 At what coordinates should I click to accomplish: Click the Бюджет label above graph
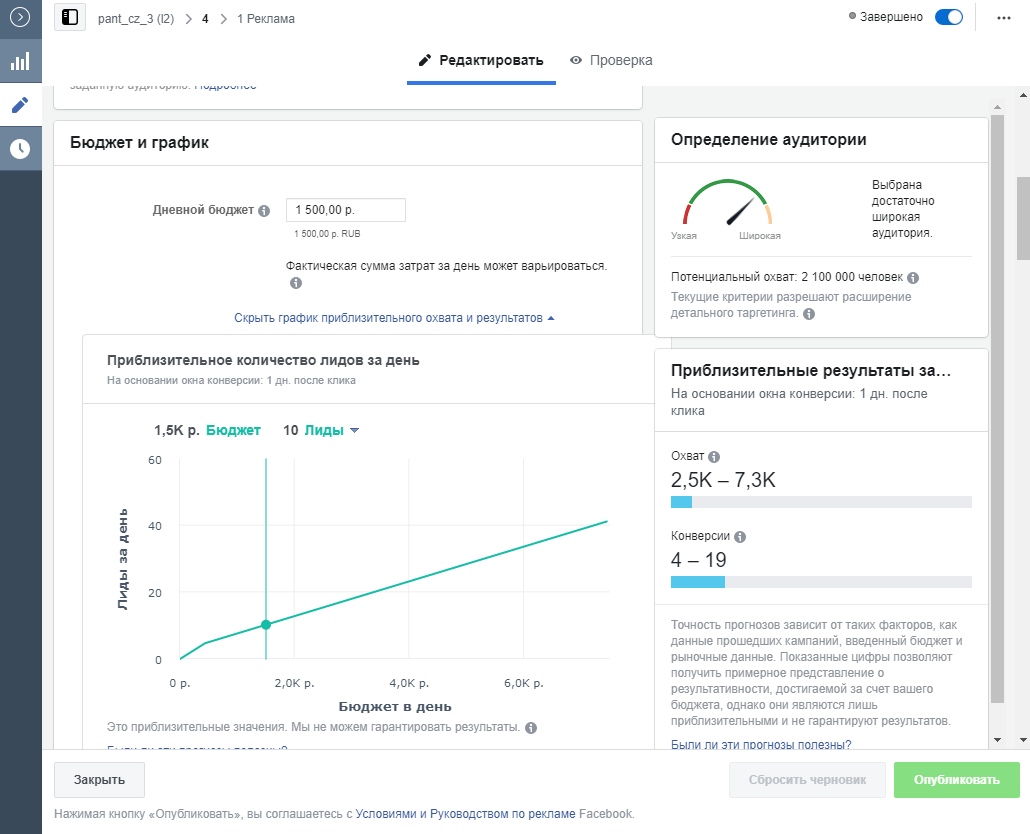233,430
